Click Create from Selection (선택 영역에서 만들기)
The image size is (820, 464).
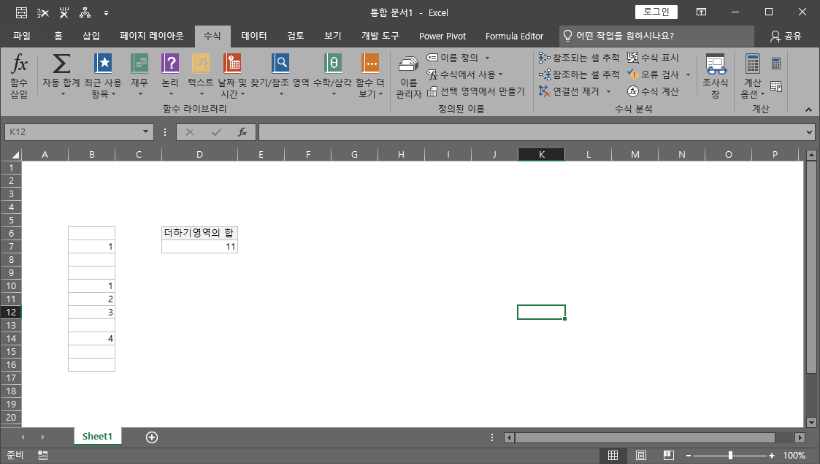[475, 91]
